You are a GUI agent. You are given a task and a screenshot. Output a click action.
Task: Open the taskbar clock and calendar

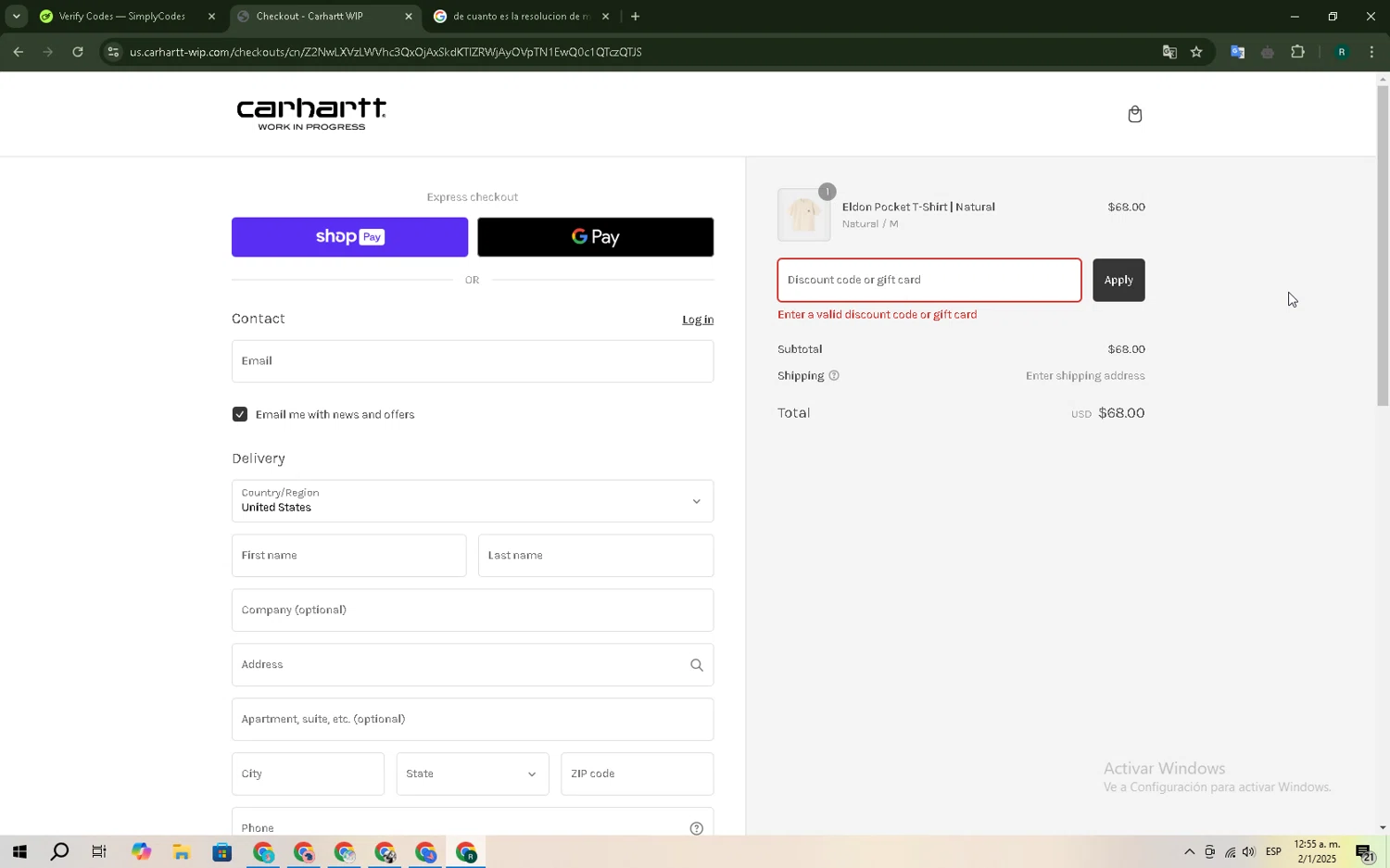point(1317,851)
